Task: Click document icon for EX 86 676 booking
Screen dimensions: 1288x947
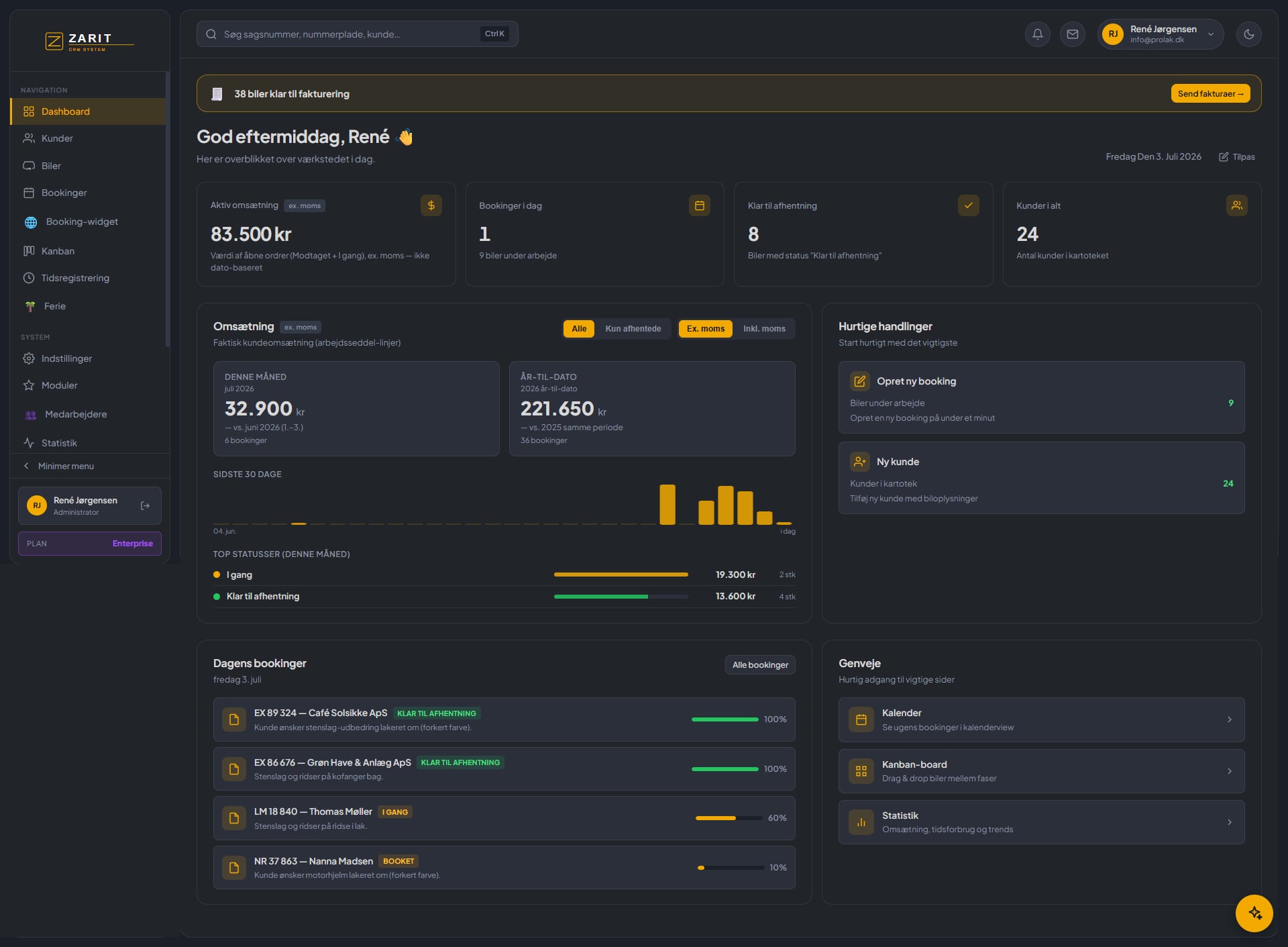Action: coord(234,769)
